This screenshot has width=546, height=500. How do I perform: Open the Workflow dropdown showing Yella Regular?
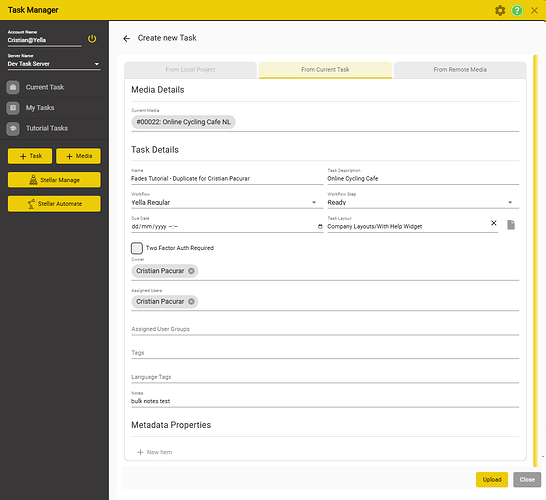pyautogui.click(x=227, y=202)
